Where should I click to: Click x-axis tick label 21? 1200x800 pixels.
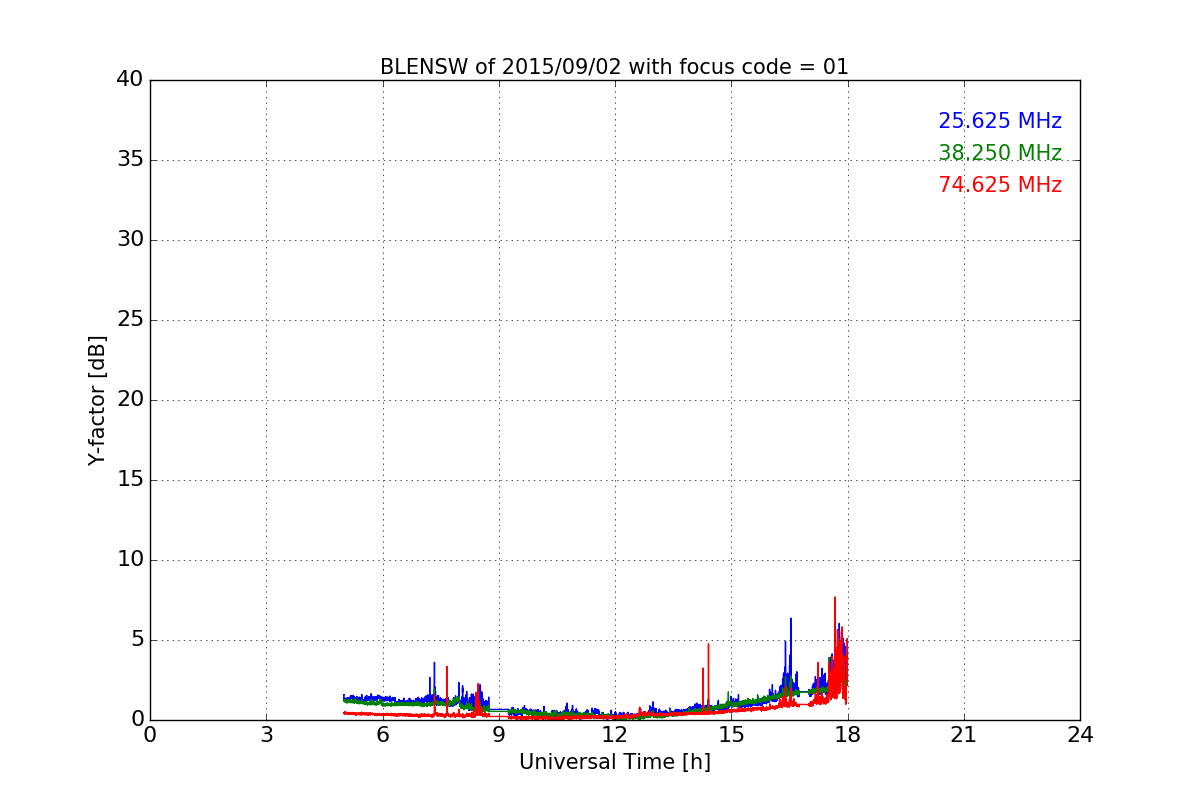(964, 734)
